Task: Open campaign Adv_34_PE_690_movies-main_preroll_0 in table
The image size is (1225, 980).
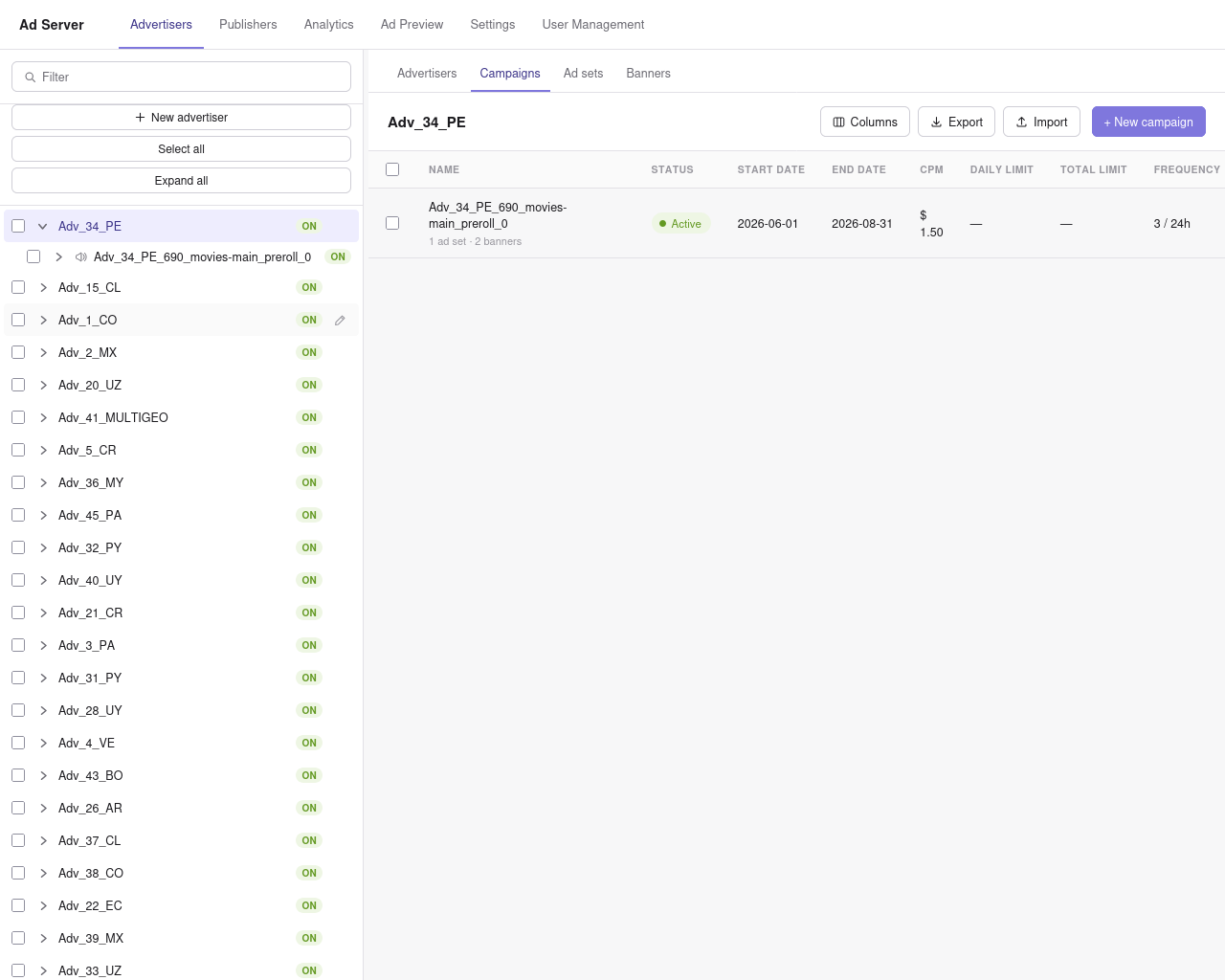Action: pos(498,215)
